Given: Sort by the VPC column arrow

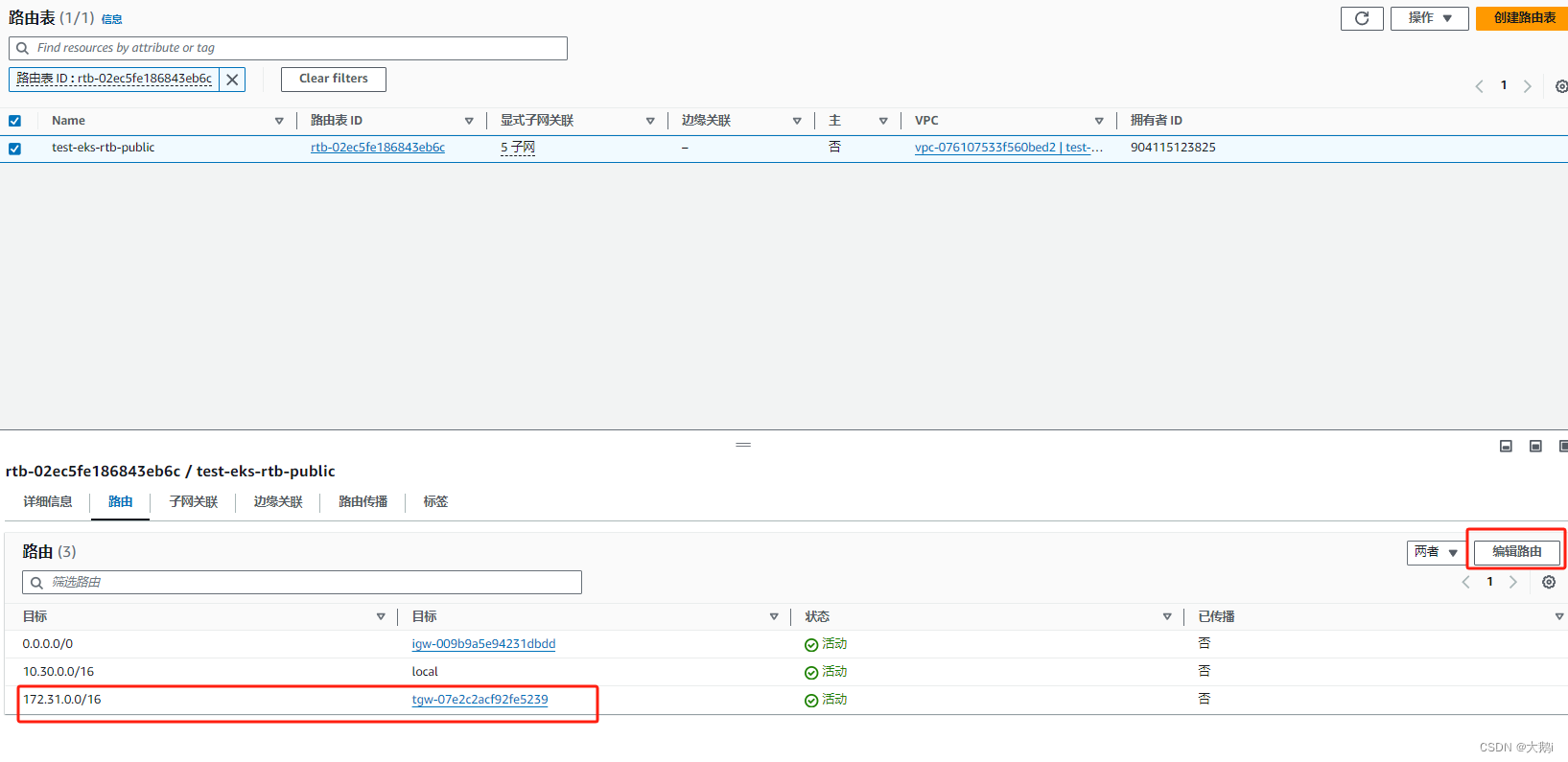Looking at the screenshot, I should click(x=1099, y=121).
